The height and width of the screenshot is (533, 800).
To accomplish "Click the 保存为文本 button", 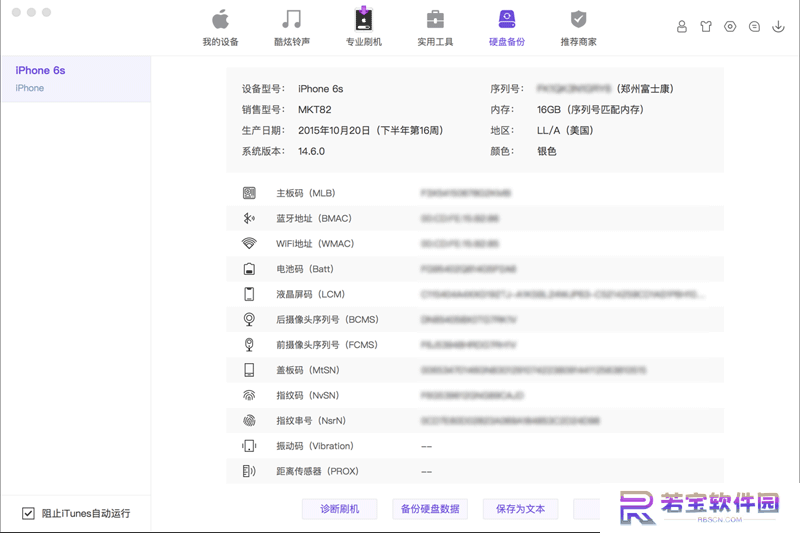I will click(x=520, y=509).
